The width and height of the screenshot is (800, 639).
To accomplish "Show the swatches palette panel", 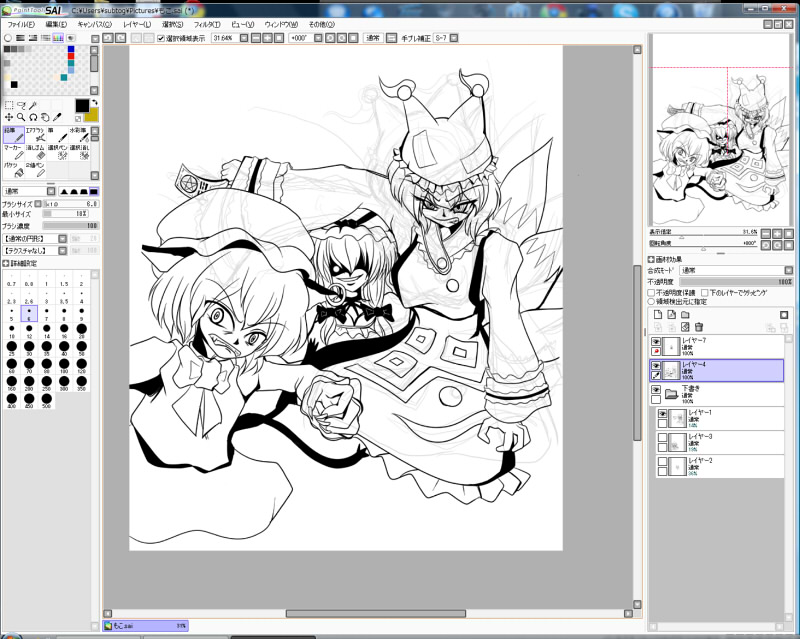I will click(x=58, y=38).
